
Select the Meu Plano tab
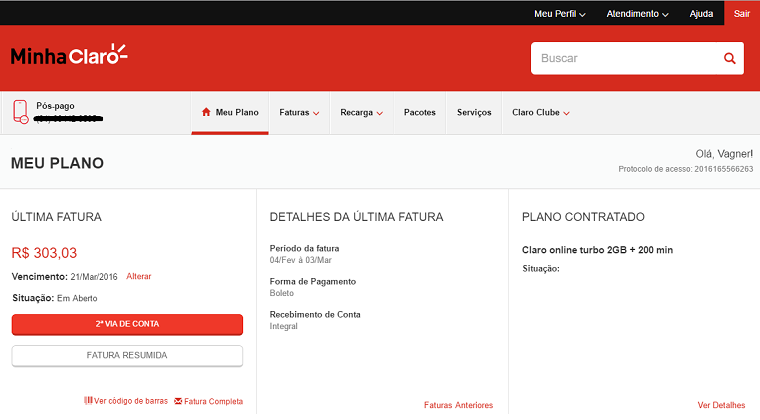[x=230, y=112]
